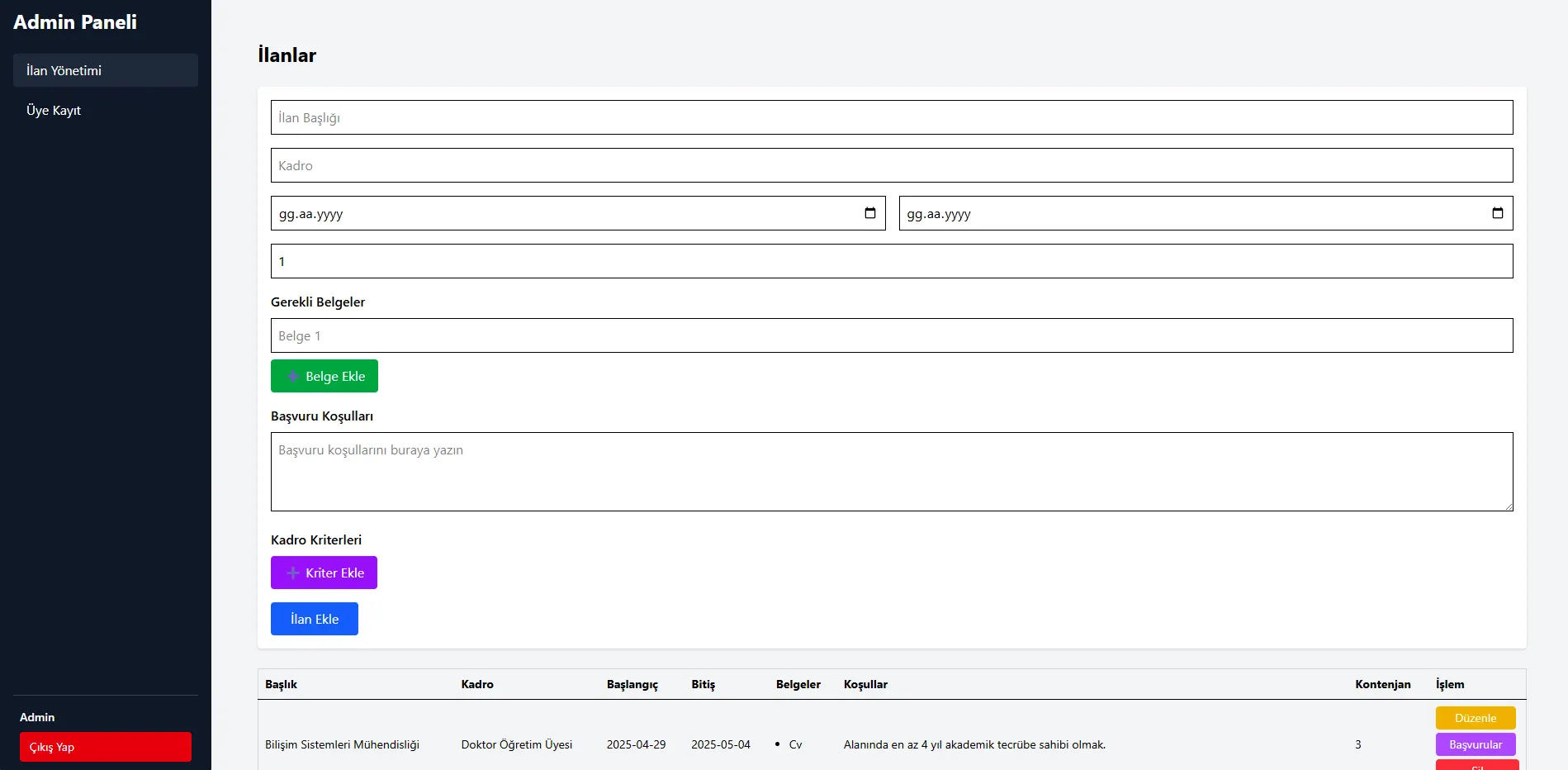Click the Admin username in the sidebar
Viewport: 1568px width, 770px height.
pyautogui.click(x=37, y=717)
